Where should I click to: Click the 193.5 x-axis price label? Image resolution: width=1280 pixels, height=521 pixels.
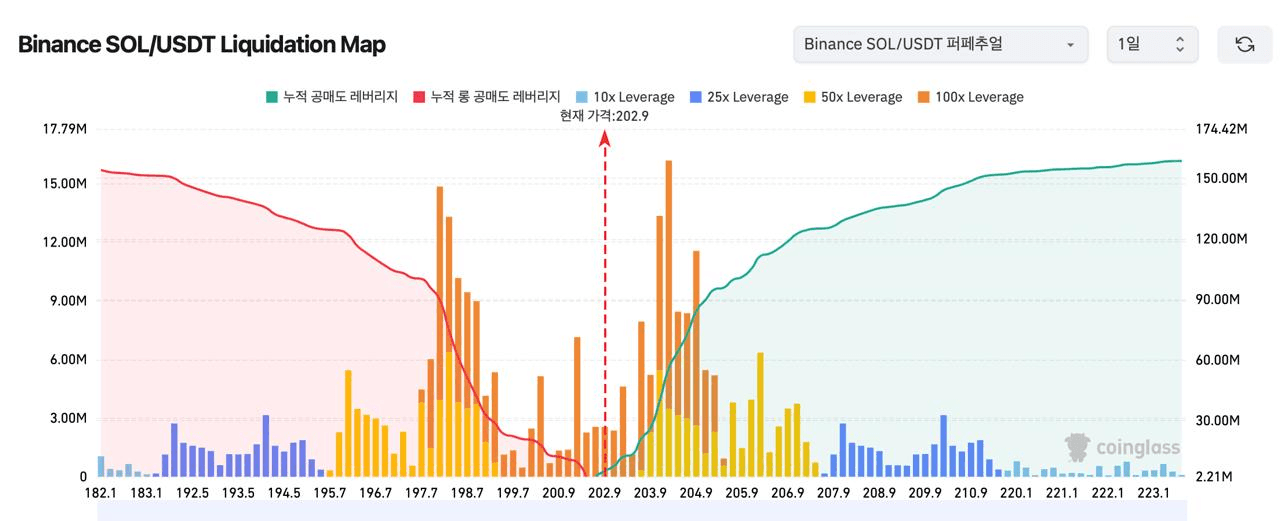(238, 493)
